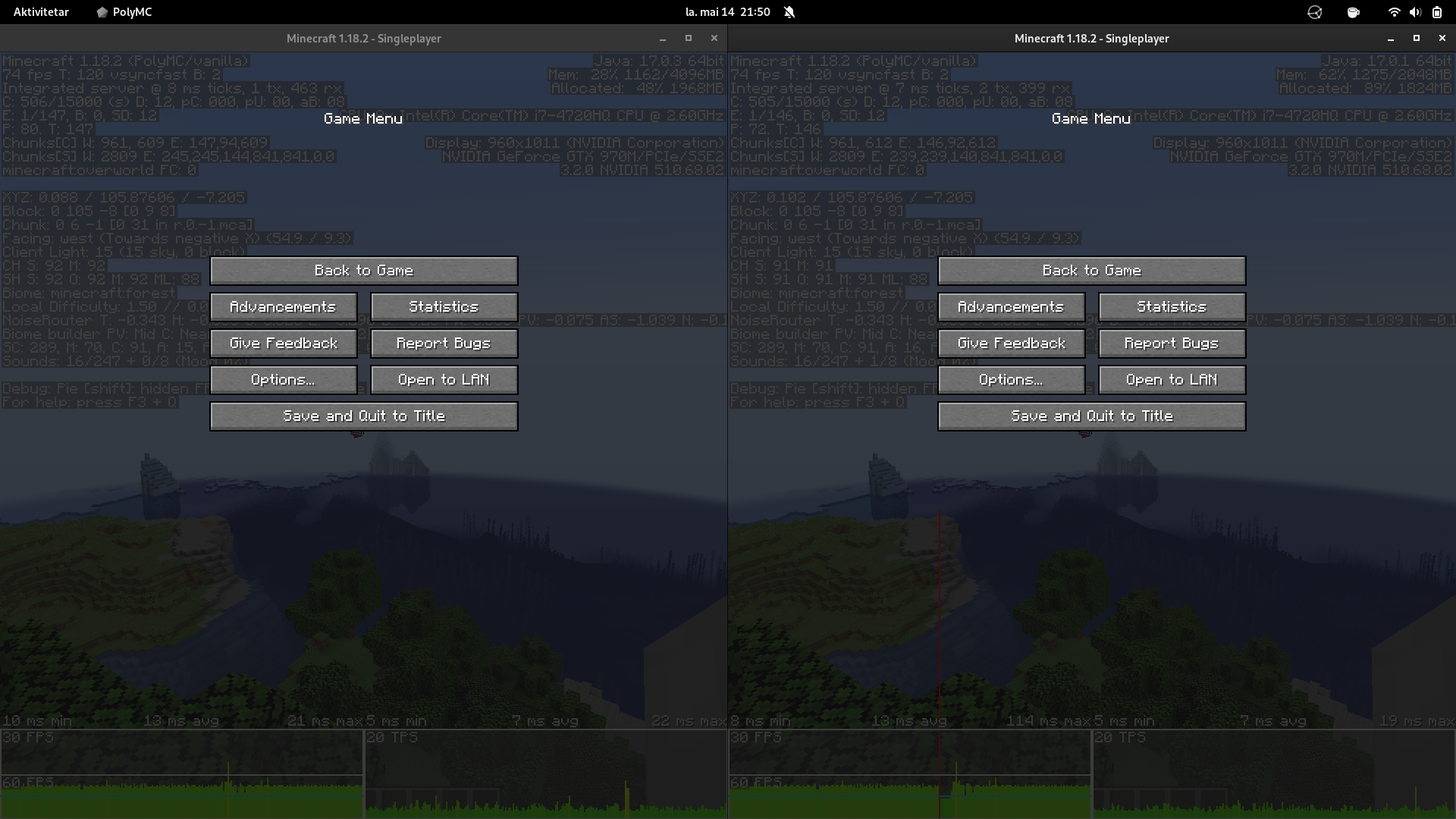Maximize the left Minecraft window
The width and height of the screenshot is (1456, 819).
pos(689,38)
